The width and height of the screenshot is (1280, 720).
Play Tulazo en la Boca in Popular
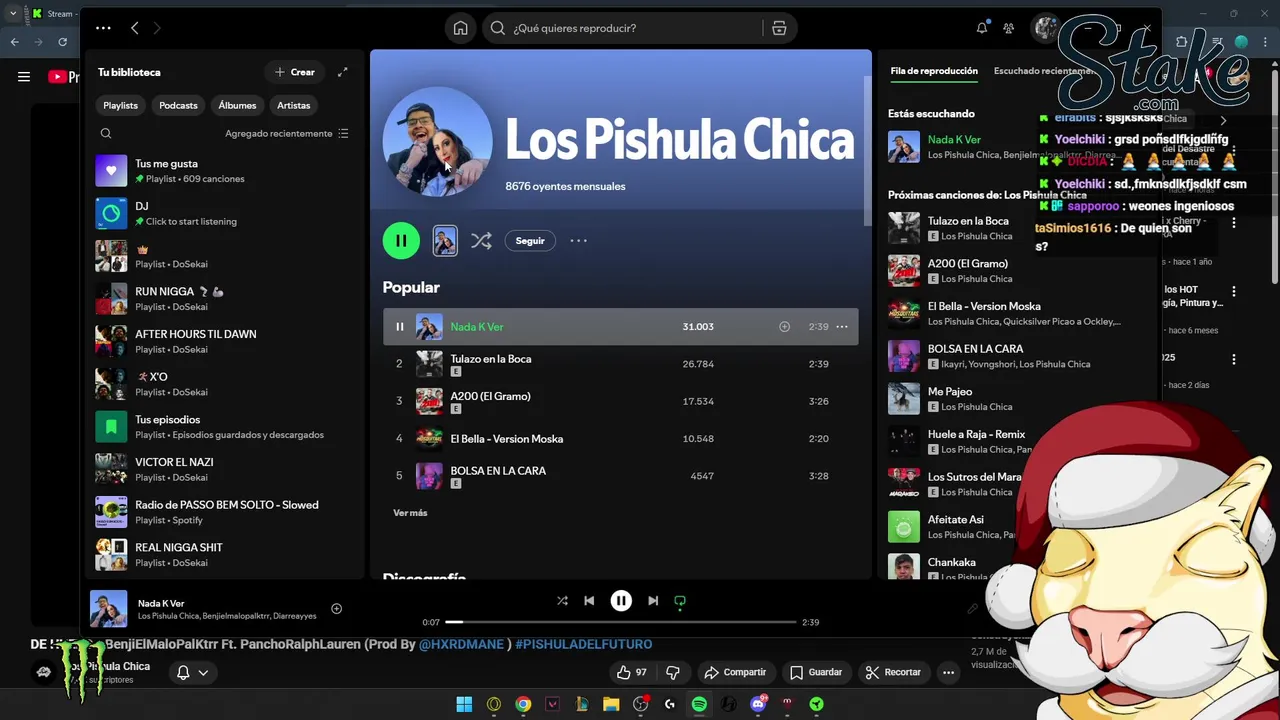coord(620,364)
